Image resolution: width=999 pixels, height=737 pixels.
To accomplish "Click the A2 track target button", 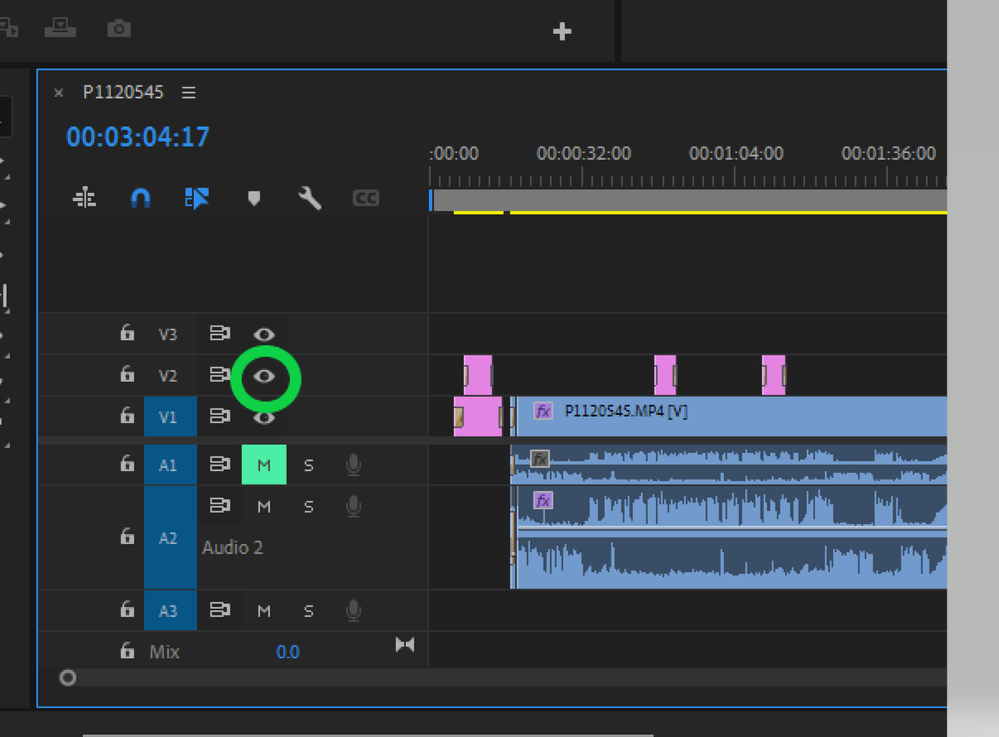I will [170, 538].
